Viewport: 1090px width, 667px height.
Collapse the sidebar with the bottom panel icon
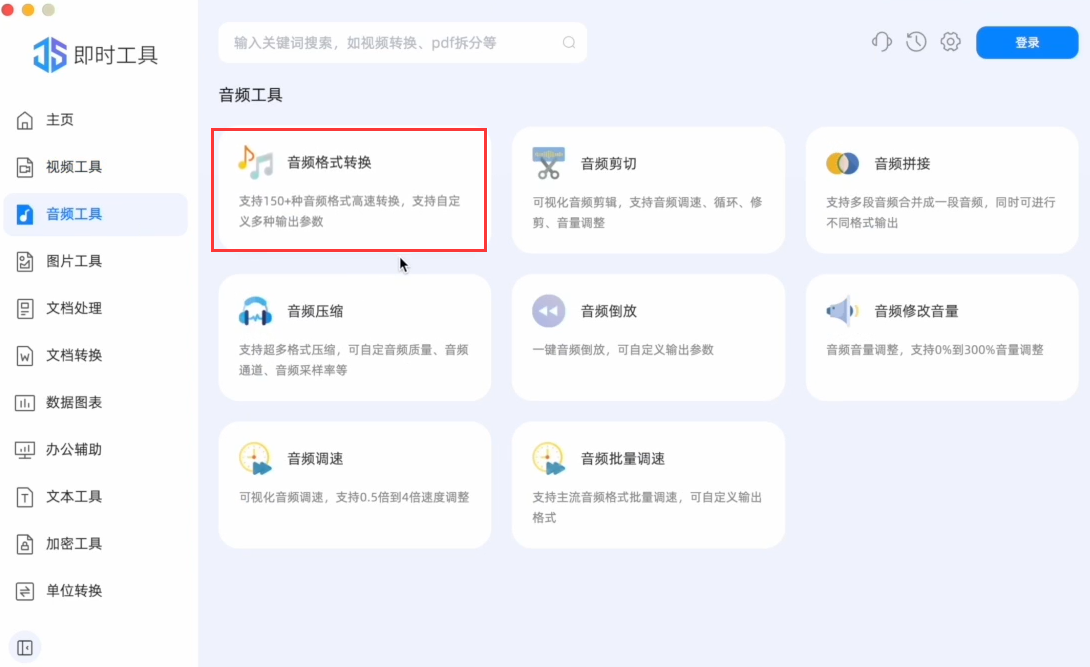(25, 648)
